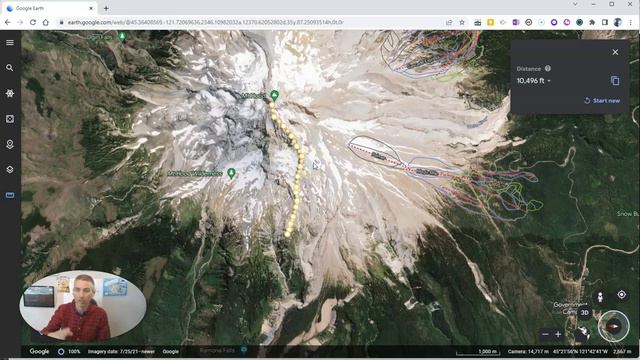Open the Google Earth hamburger menu

click(10, 42)
